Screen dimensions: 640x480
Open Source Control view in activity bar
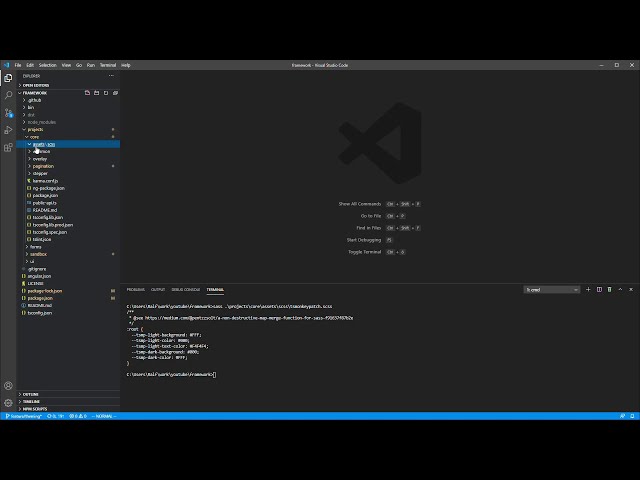8,113
